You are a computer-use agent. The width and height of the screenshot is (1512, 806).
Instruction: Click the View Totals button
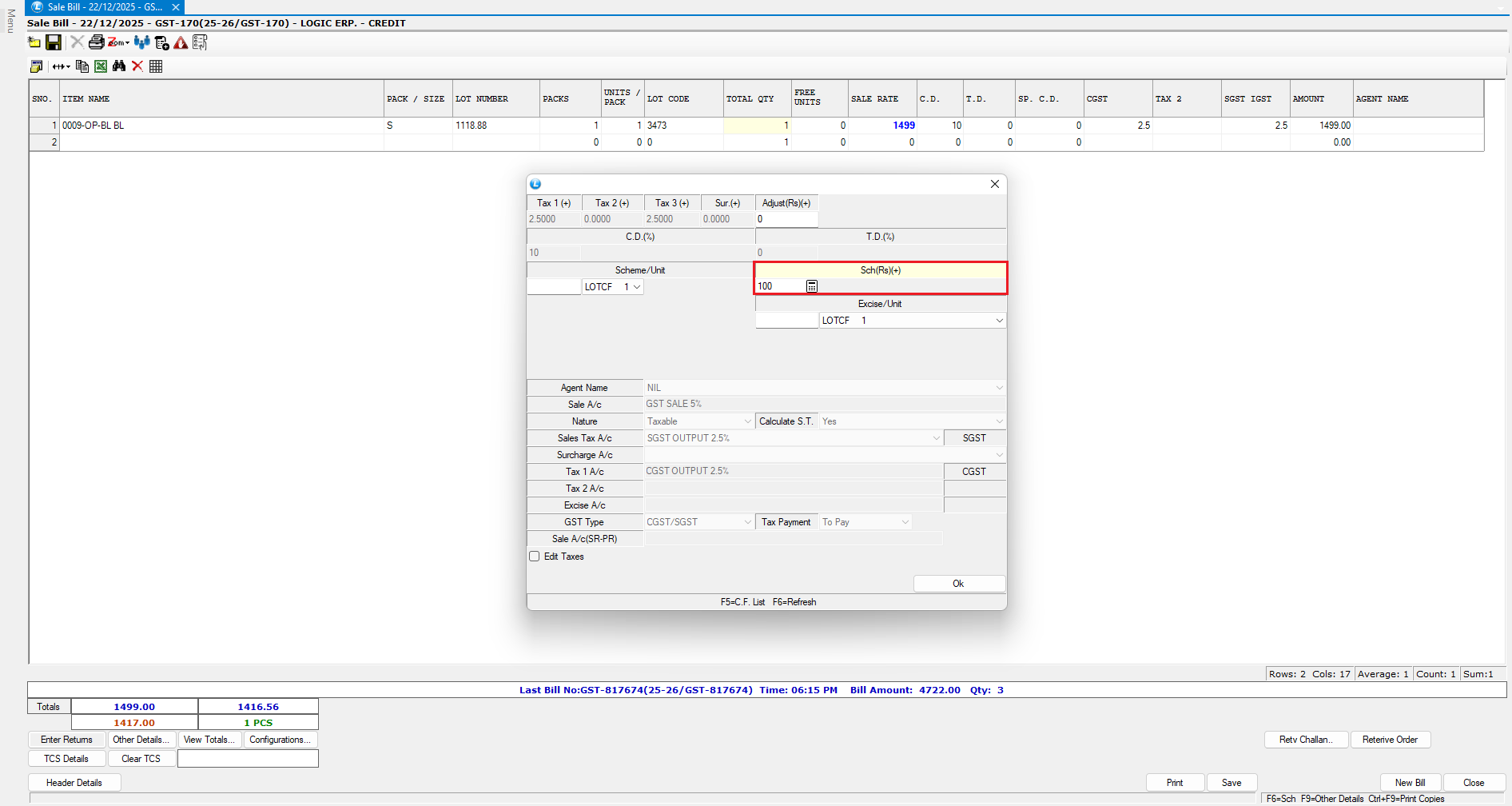tap(209, 740)
